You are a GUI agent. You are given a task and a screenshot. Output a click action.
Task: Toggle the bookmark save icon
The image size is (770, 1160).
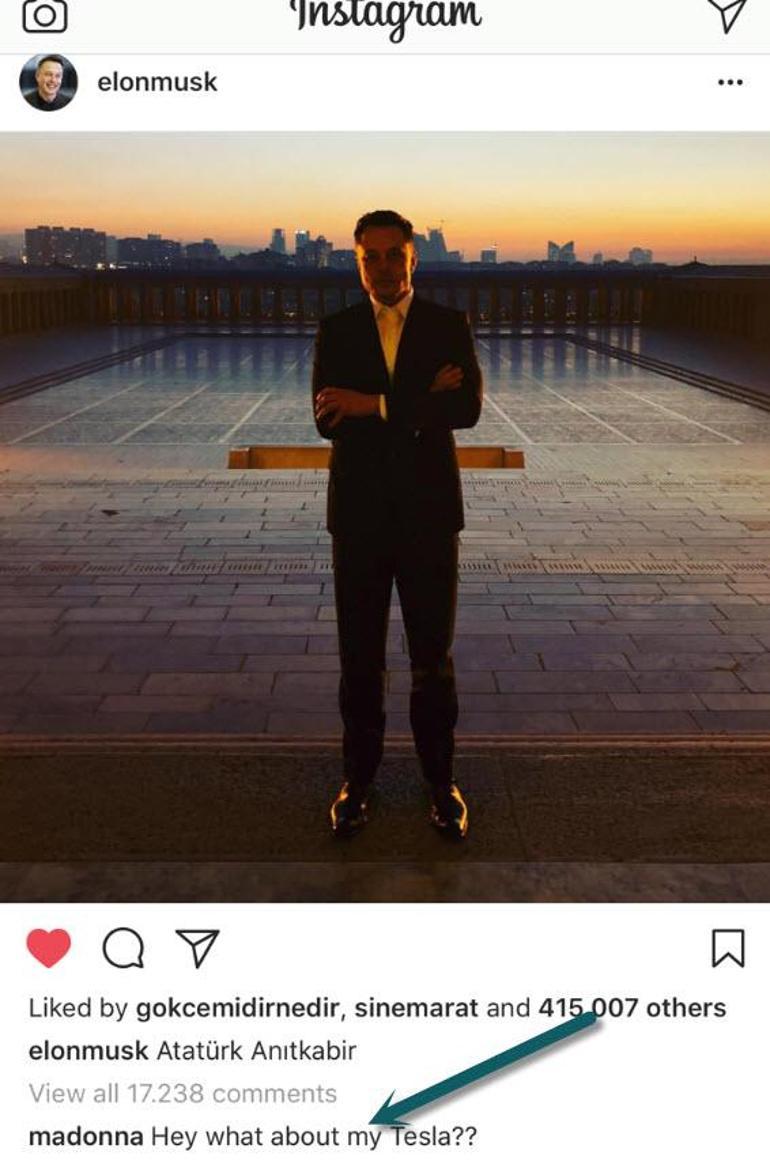click(x=728, y=948)
